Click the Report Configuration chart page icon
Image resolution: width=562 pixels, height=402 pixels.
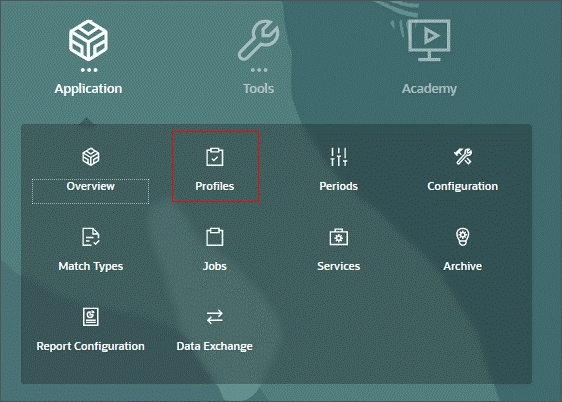(x=91, y=317)
